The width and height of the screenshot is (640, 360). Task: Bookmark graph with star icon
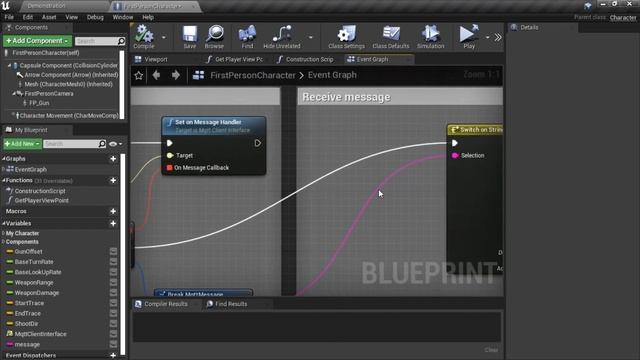139,76
